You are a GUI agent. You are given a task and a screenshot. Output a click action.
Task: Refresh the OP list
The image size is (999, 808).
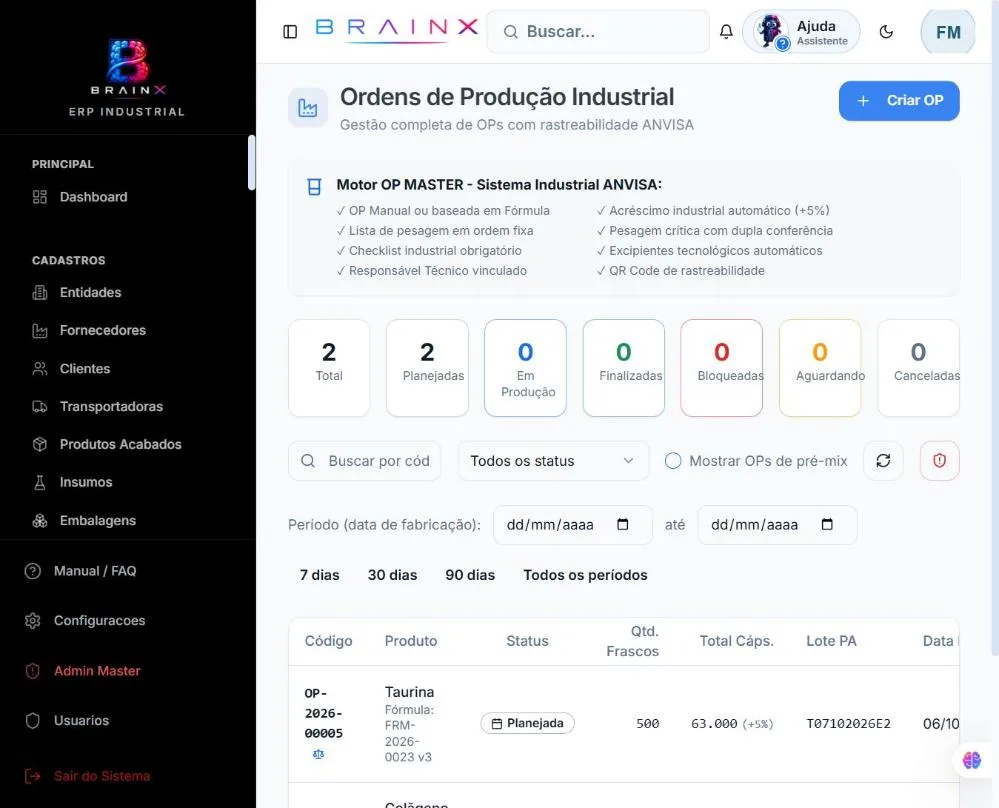[883, 461]
